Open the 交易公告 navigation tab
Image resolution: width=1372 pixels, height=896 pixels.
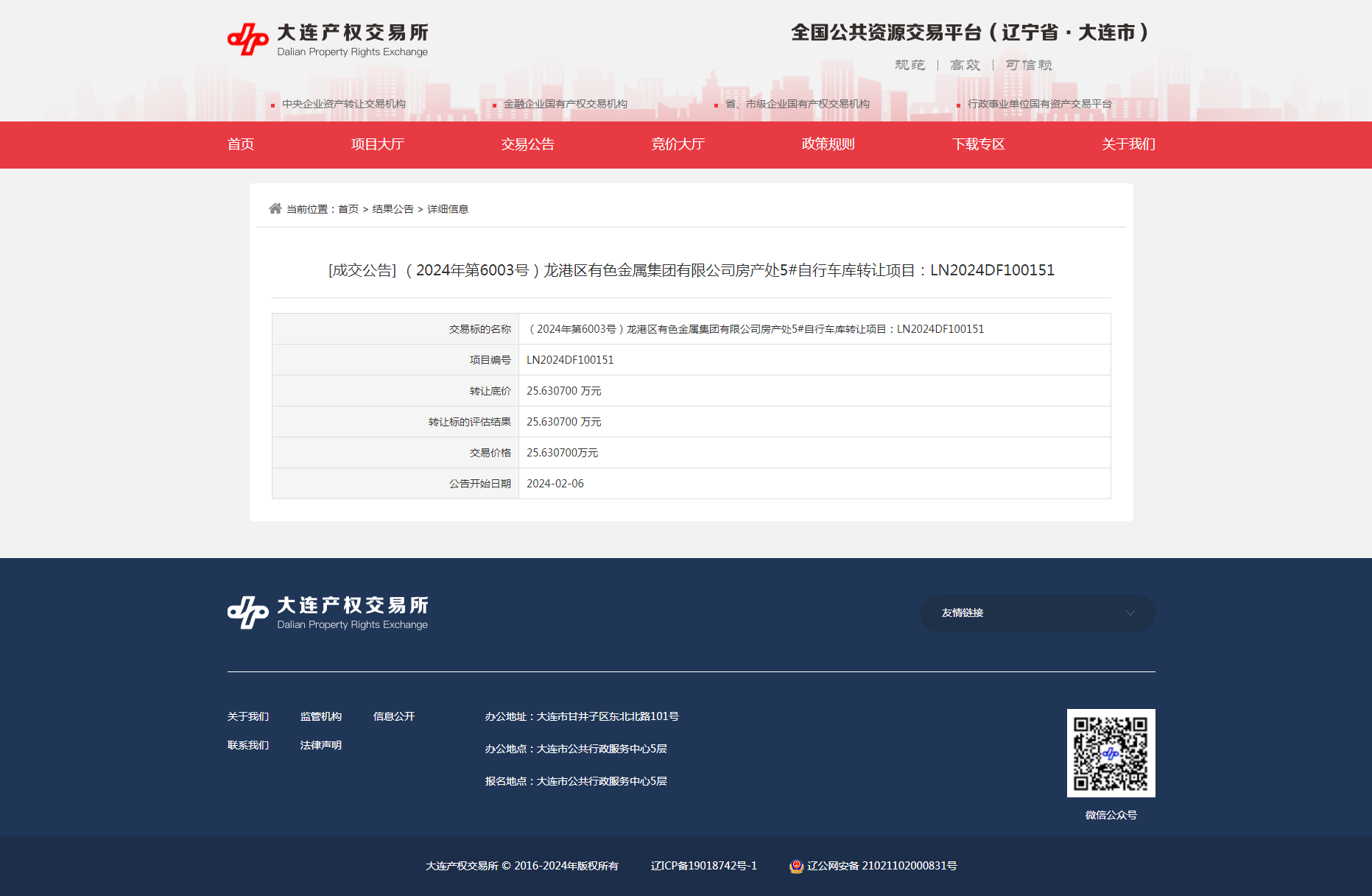click(528, 144)
